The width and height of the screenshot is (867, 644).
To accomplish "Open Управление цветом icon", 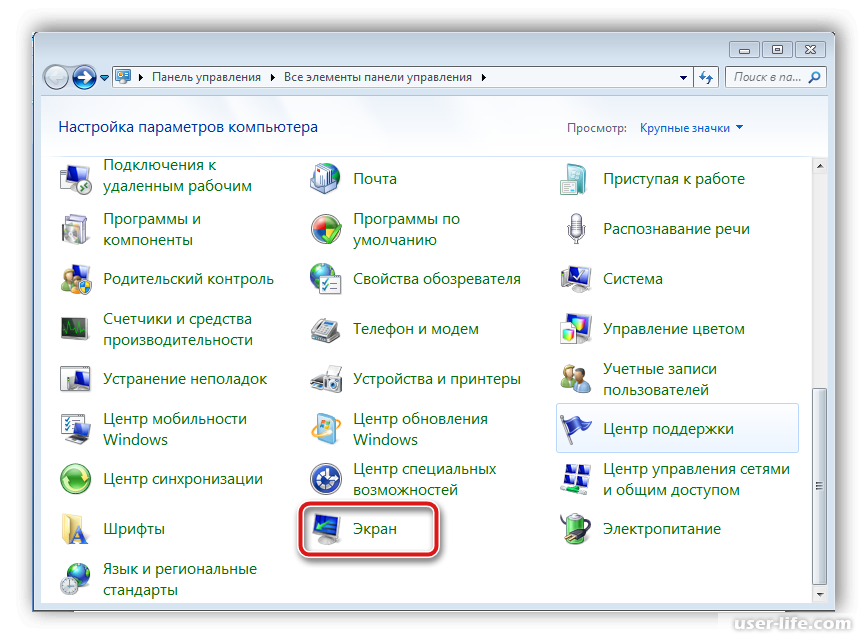I will [x=576, y=329].
